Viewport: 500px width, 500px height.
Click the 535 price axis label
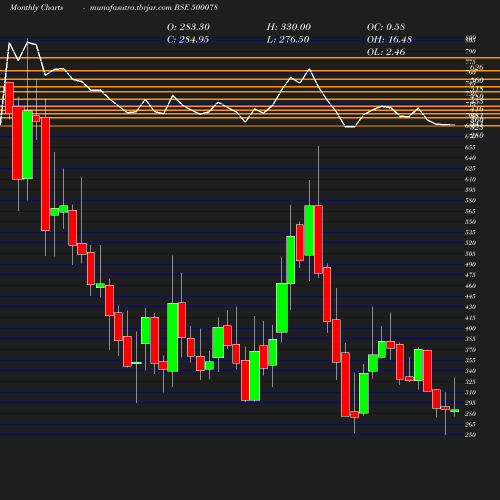tap(470, 232)
